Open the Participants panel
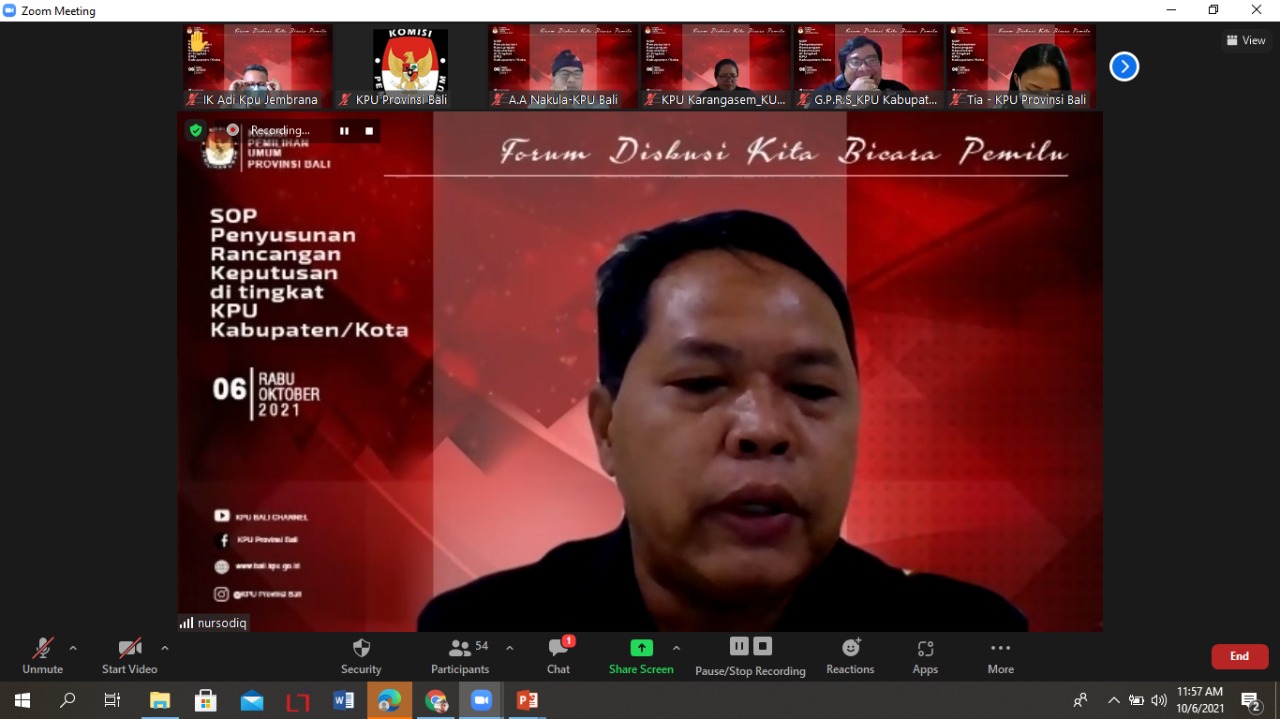Screen dimensions: 1280x719 (x=460, y=655)
